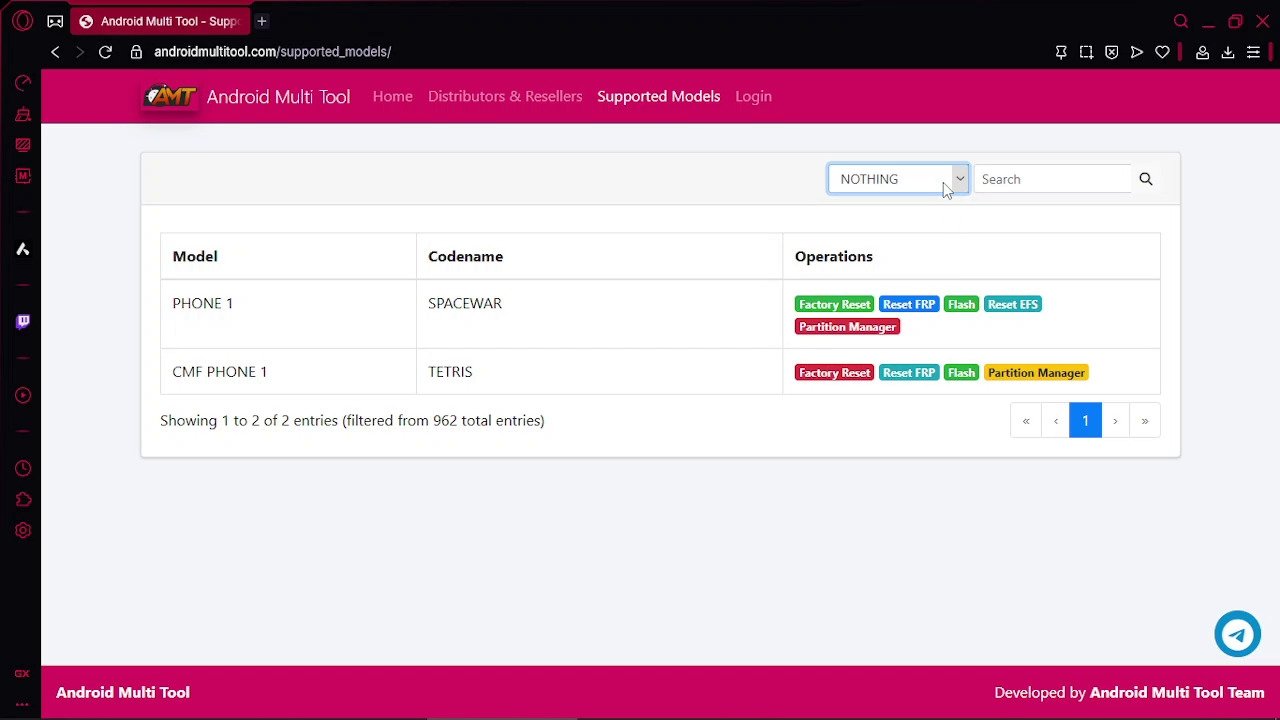Bookmark page with the heart icon
The height and width of the screenshot is (720, 1280).
[1162, 52]
